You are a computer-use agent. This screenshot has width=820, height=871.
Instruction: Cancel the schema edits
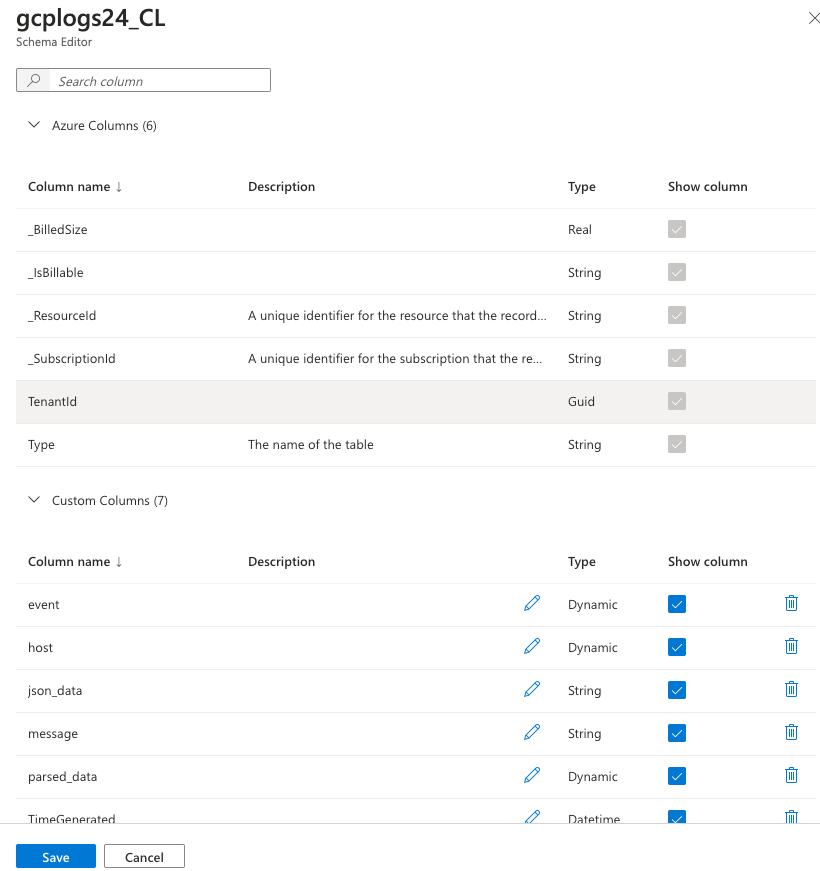144,857
